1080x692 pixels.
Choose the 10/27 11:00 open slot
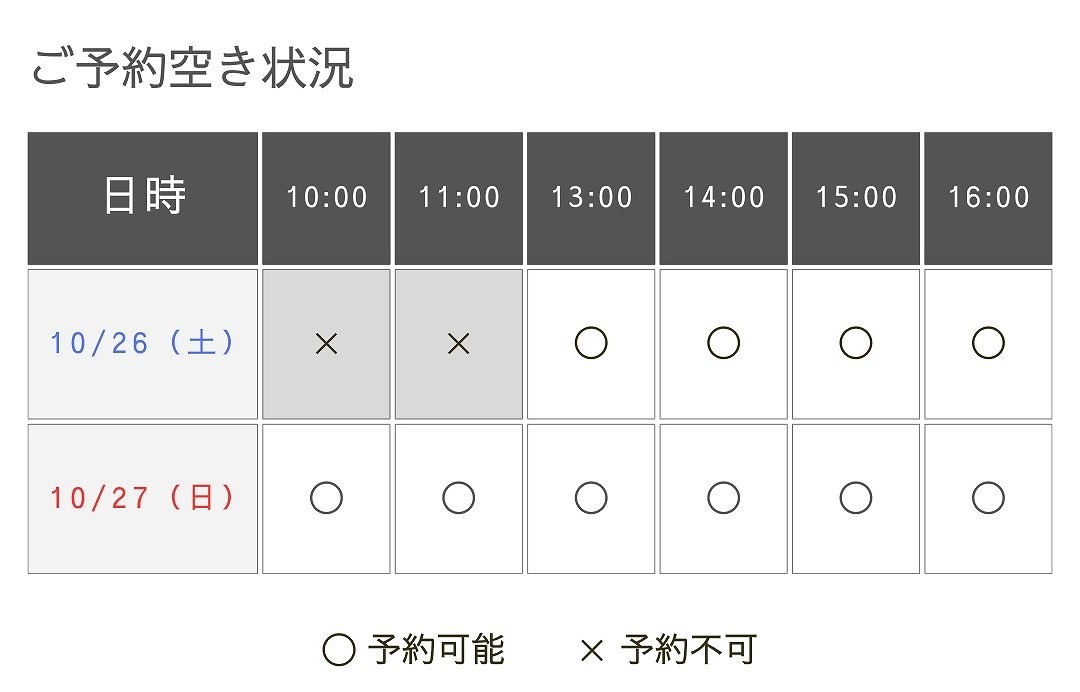point(459,498)
